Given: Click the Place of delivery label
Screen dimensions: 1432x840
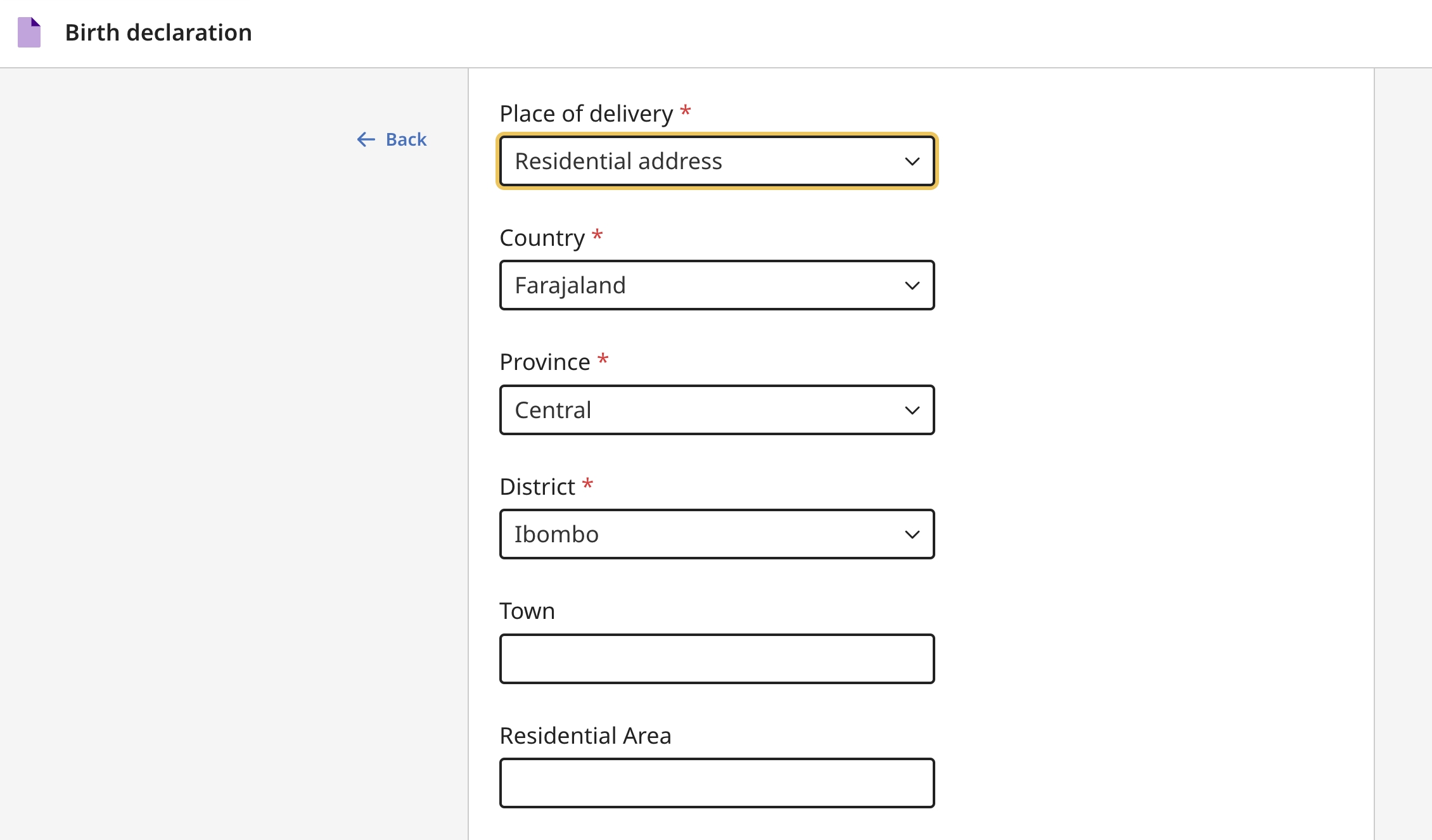Looking at the screenshot, I should pyautogui.click(x=585, y=114).
